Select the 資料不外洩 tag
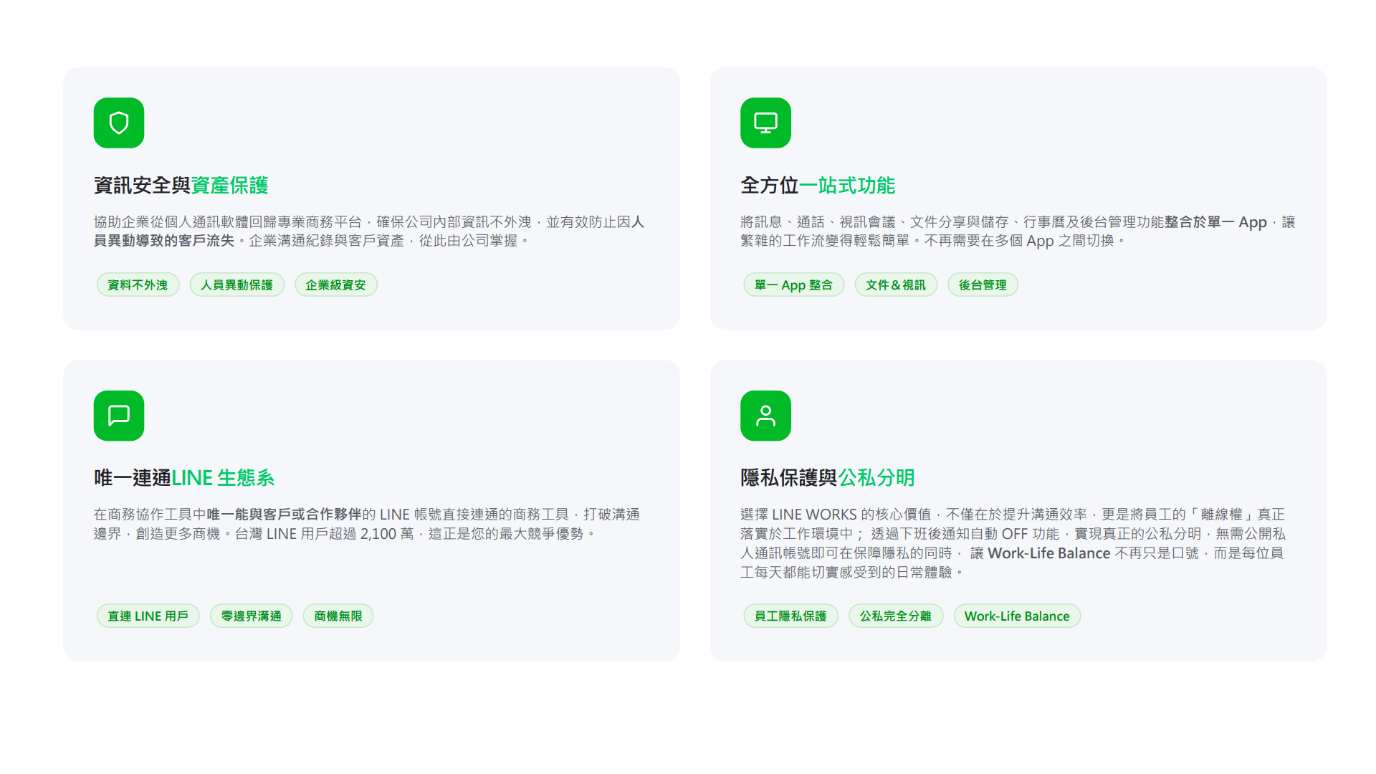 138,285
